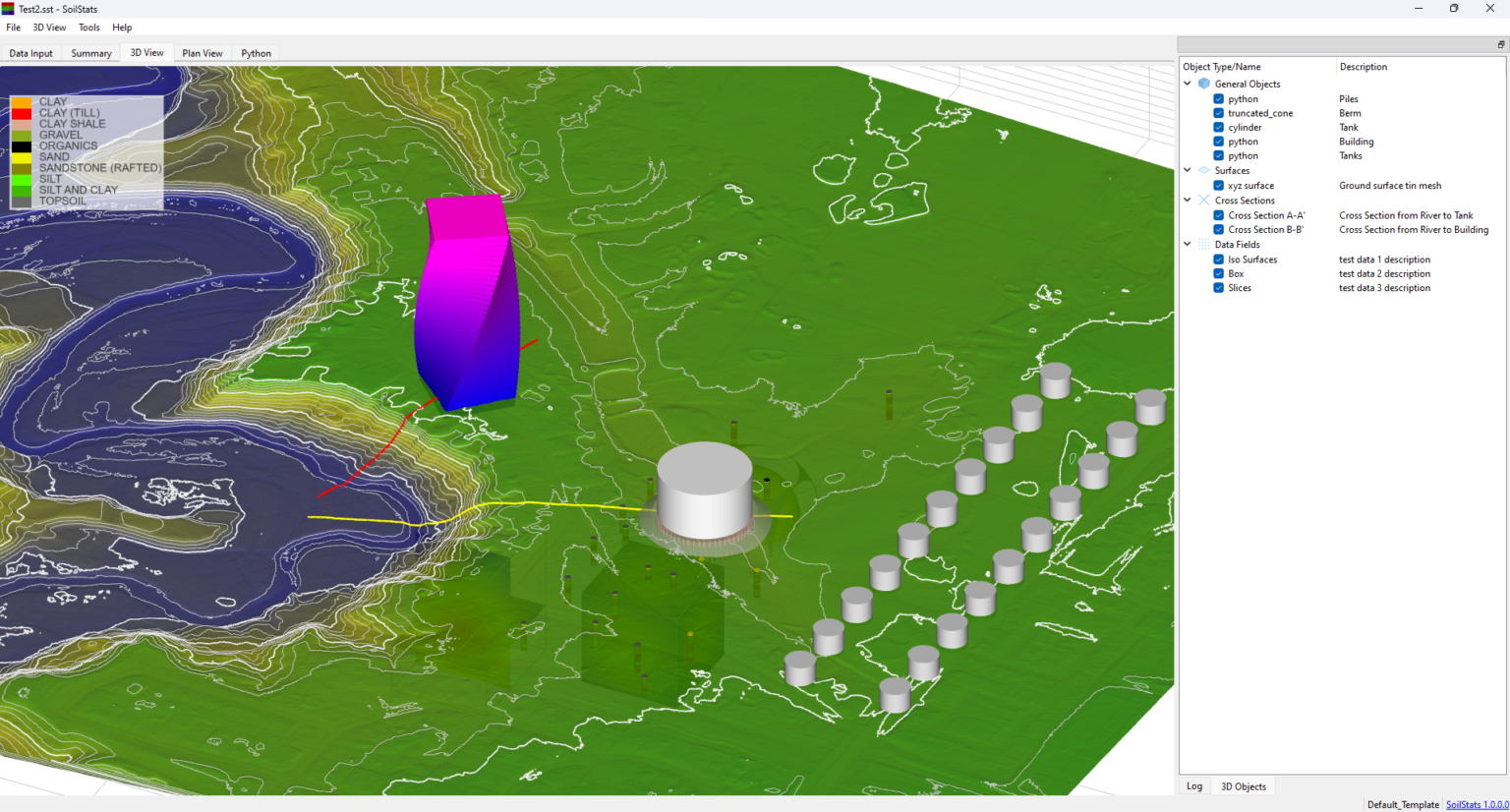Viewport: 1510px width, 812px height.
Task: Click the General Objects cube icon
Action: (1203, 84)
